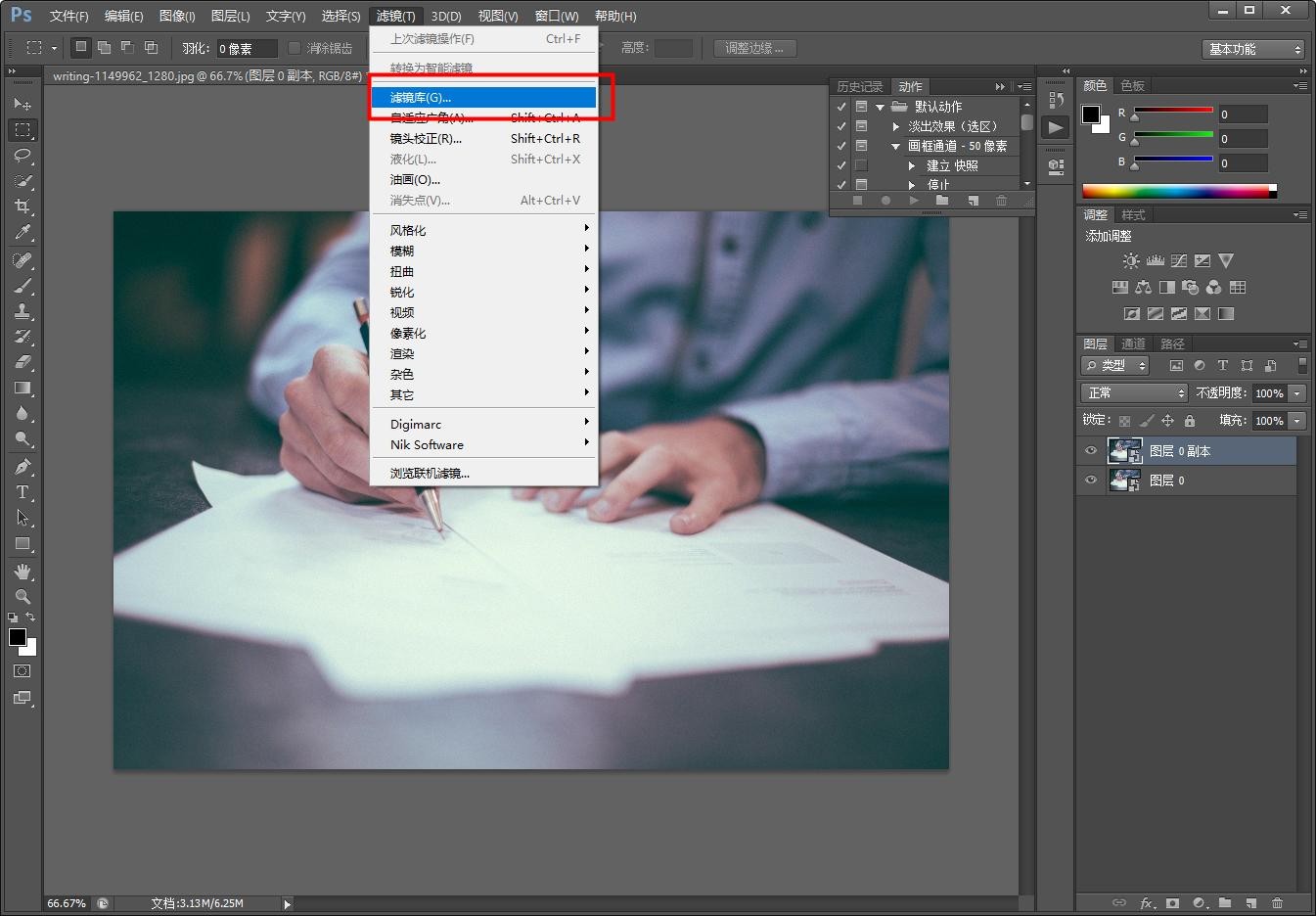Select the Zoom tool in toolbar

coord(23,596)
